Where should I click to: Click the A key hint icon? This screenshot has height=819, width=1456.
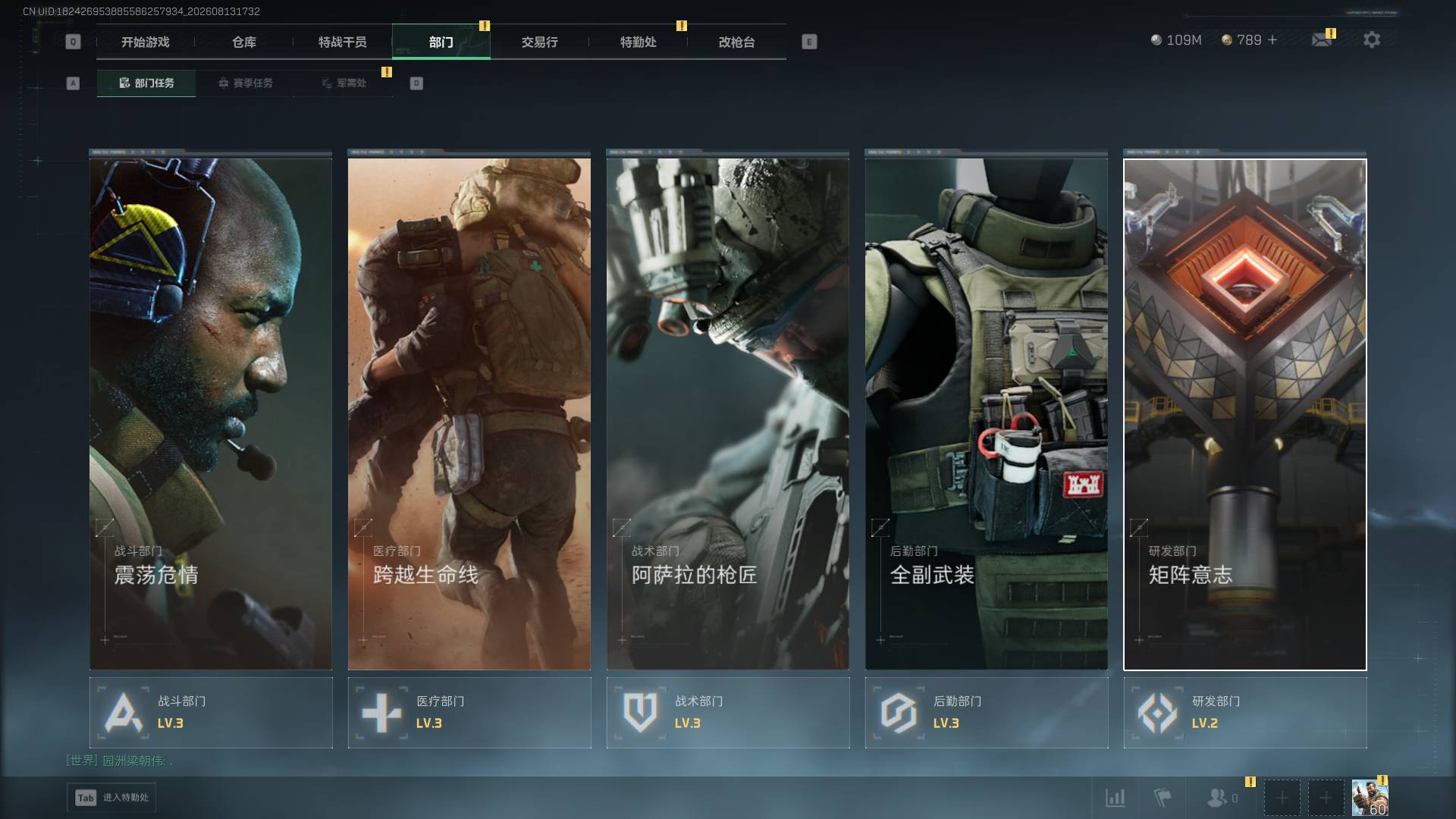(73, 83)
